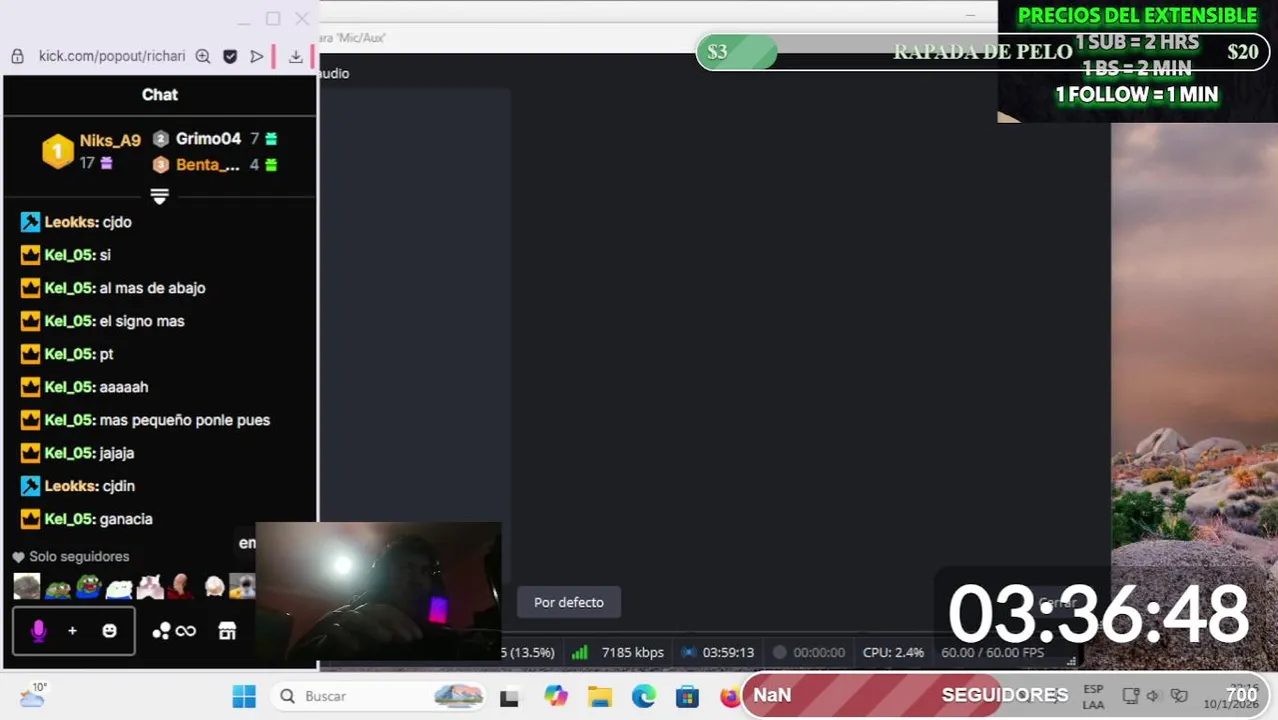Screen dimensions: 1278x720
Task: Click the message 'al mas de abajo'
Action: tap(152, 288)
